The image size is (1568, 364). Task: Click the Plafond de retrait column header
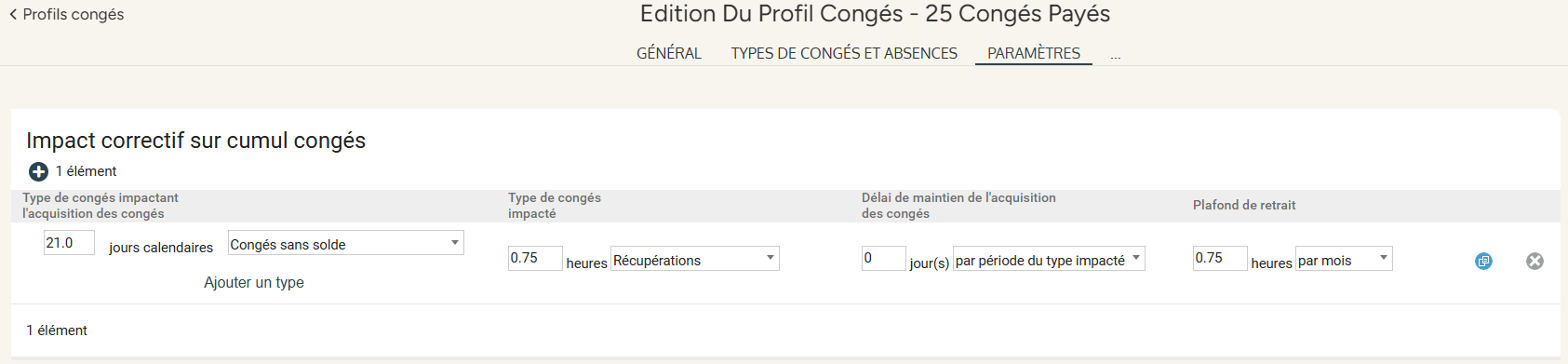pyautogui.click(x=1244, y=205)
